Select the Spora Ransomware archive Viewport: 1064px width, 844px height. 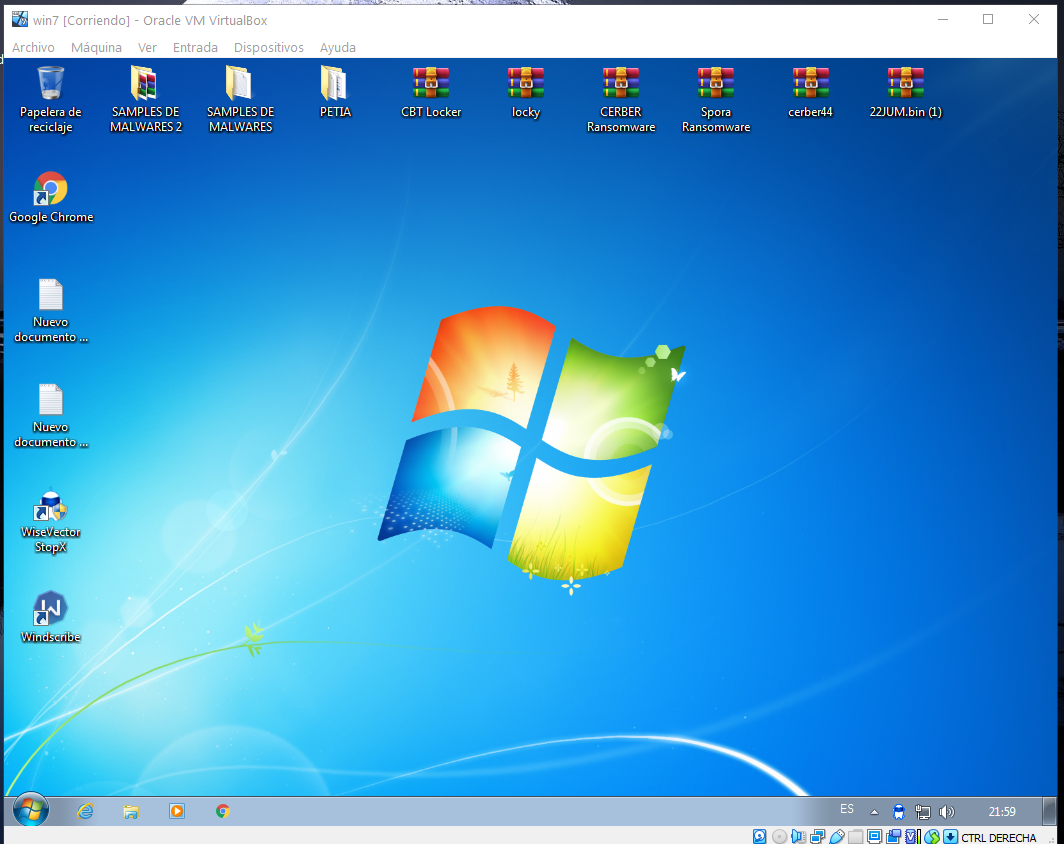[716, 84]
